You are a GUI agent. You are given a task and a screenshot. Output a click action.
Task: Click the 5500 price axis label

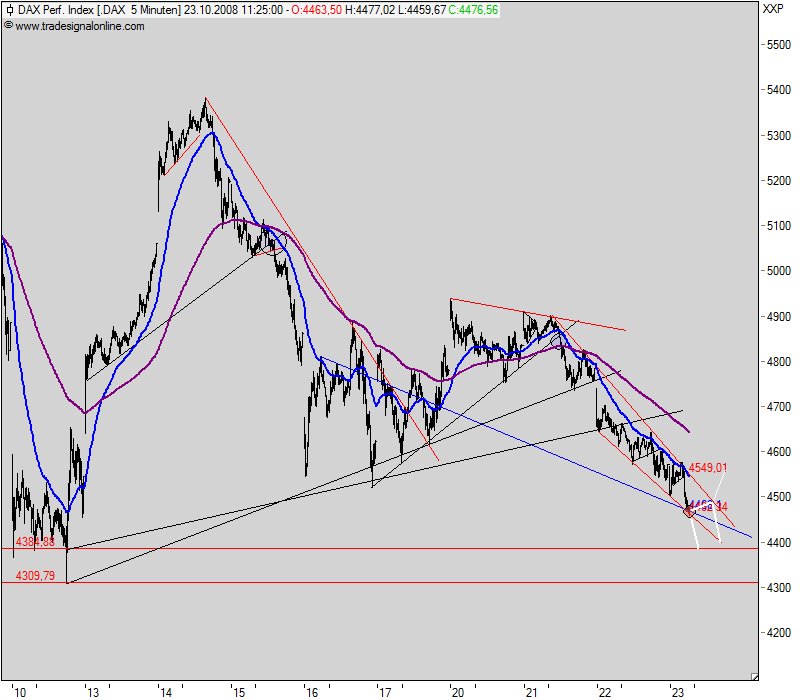point(779,45)
